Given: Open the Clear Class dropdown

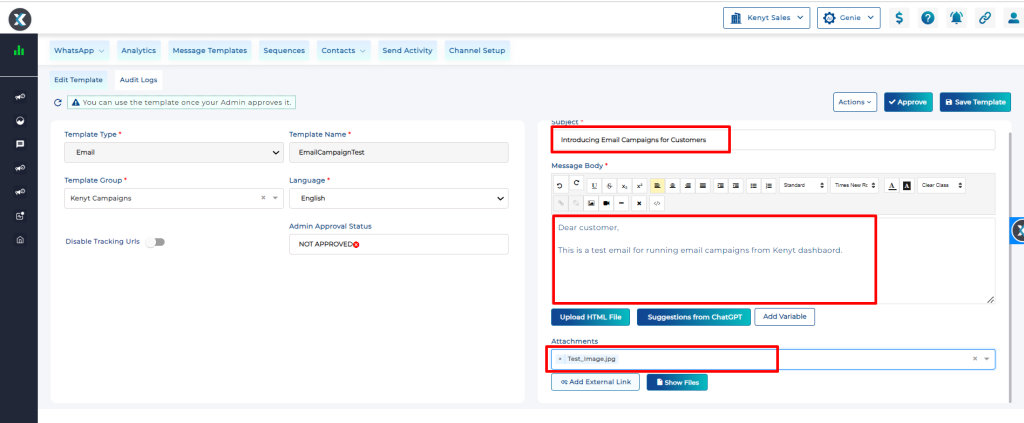Looking at the screenshot, I should [x=941, y=185].
